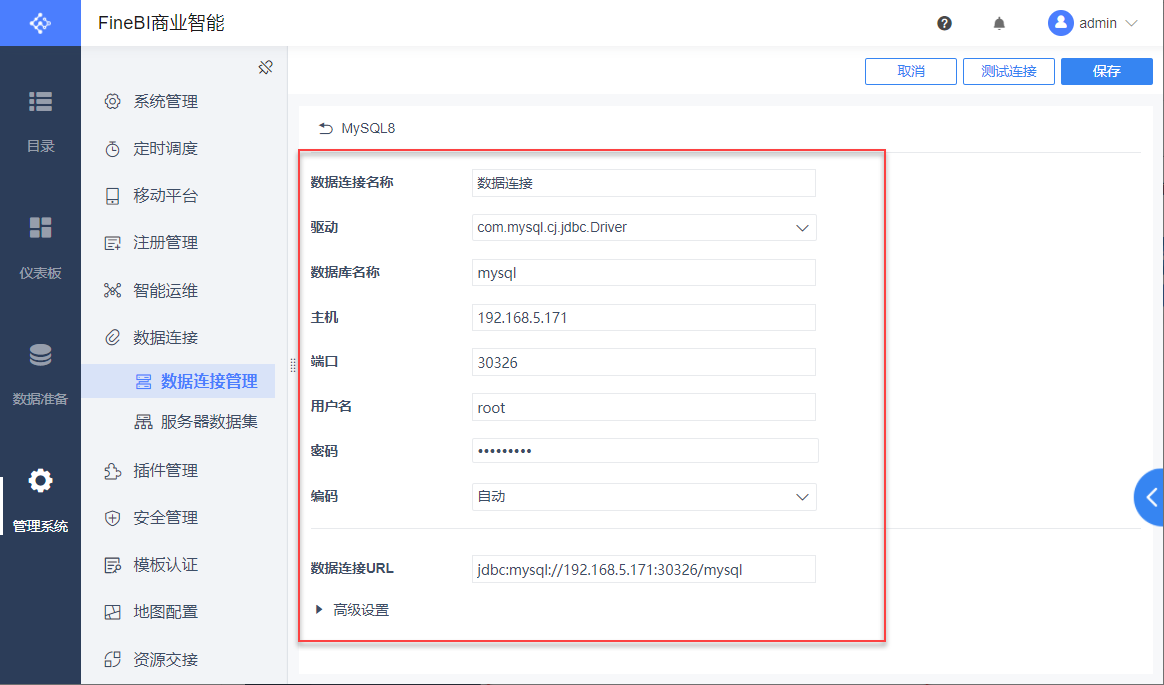Click the 用户名 username field
Screen dimensions: 1164x685
(x=644, y=407)
